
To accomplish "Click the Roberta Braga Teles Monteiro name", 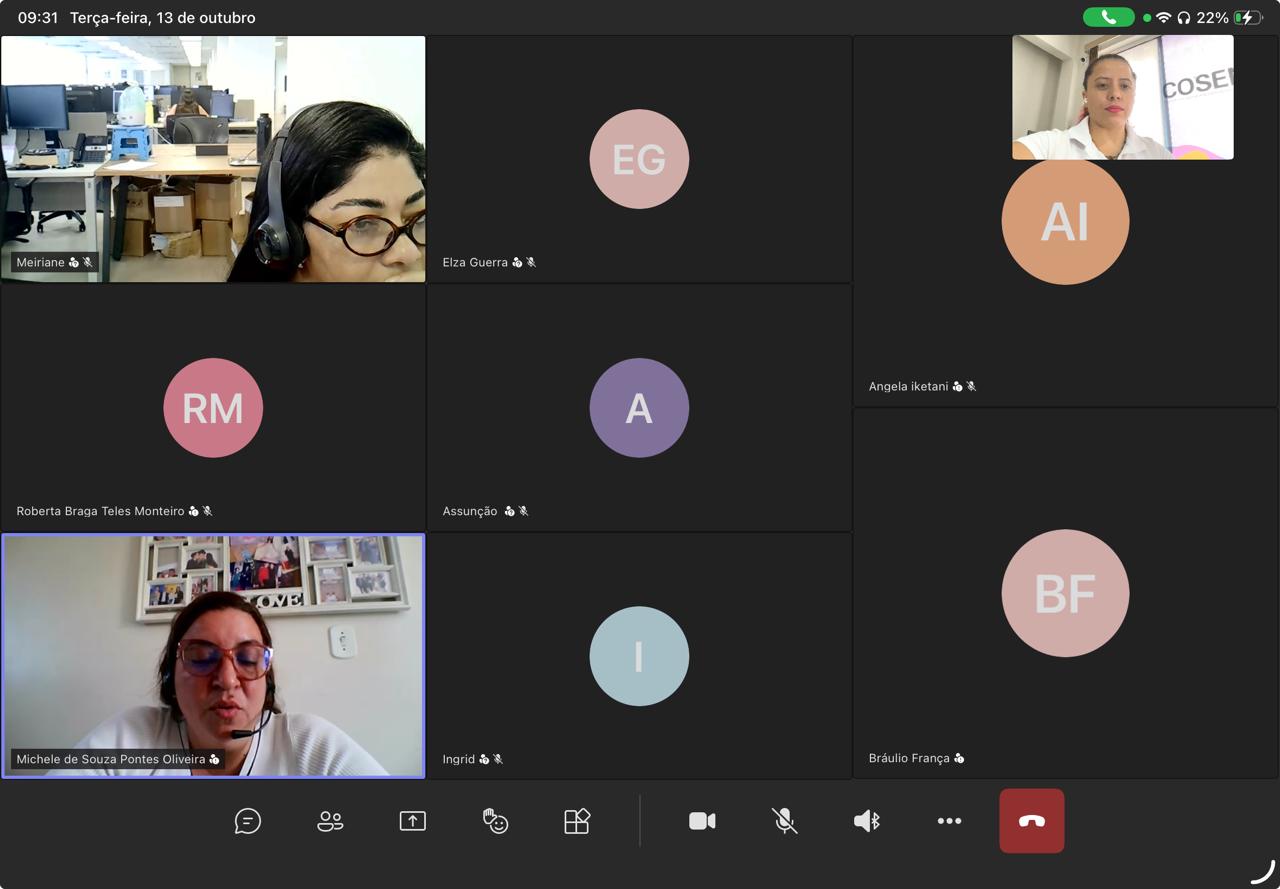I will (100, 511).
